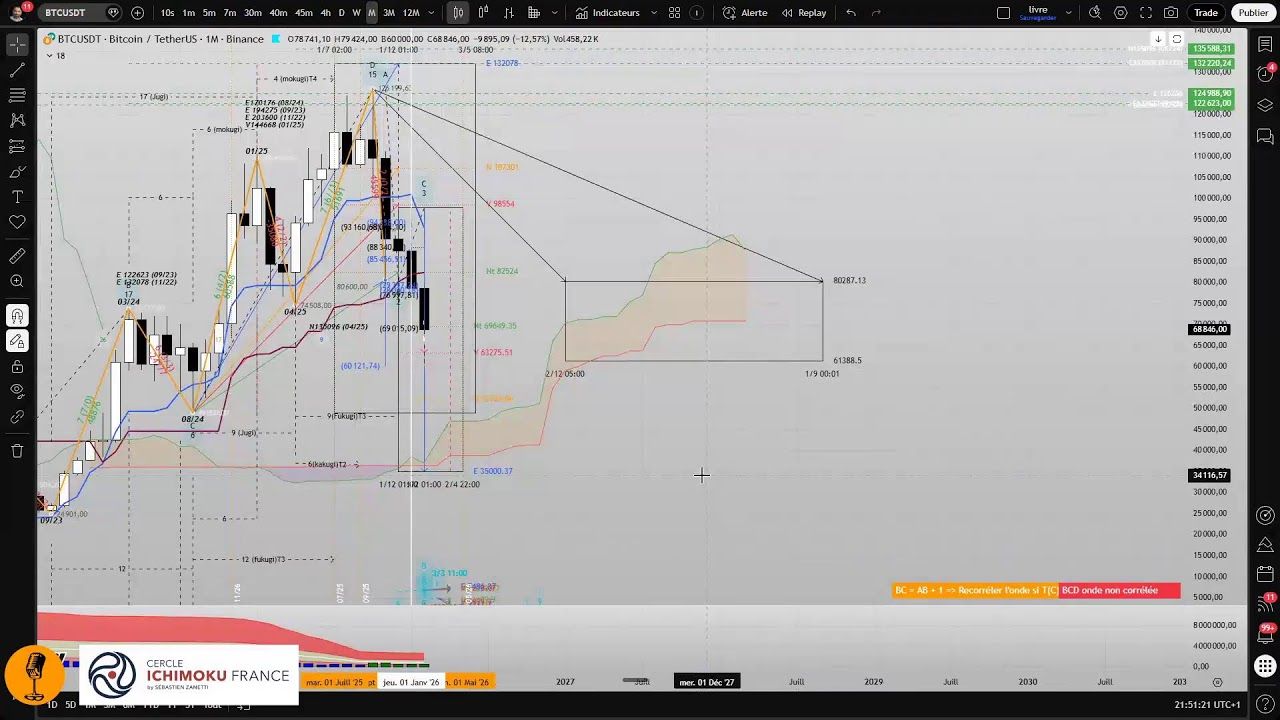1280x720 pixels.
Task: Toggle lock all drawings padlock
Action: [17, 366]
